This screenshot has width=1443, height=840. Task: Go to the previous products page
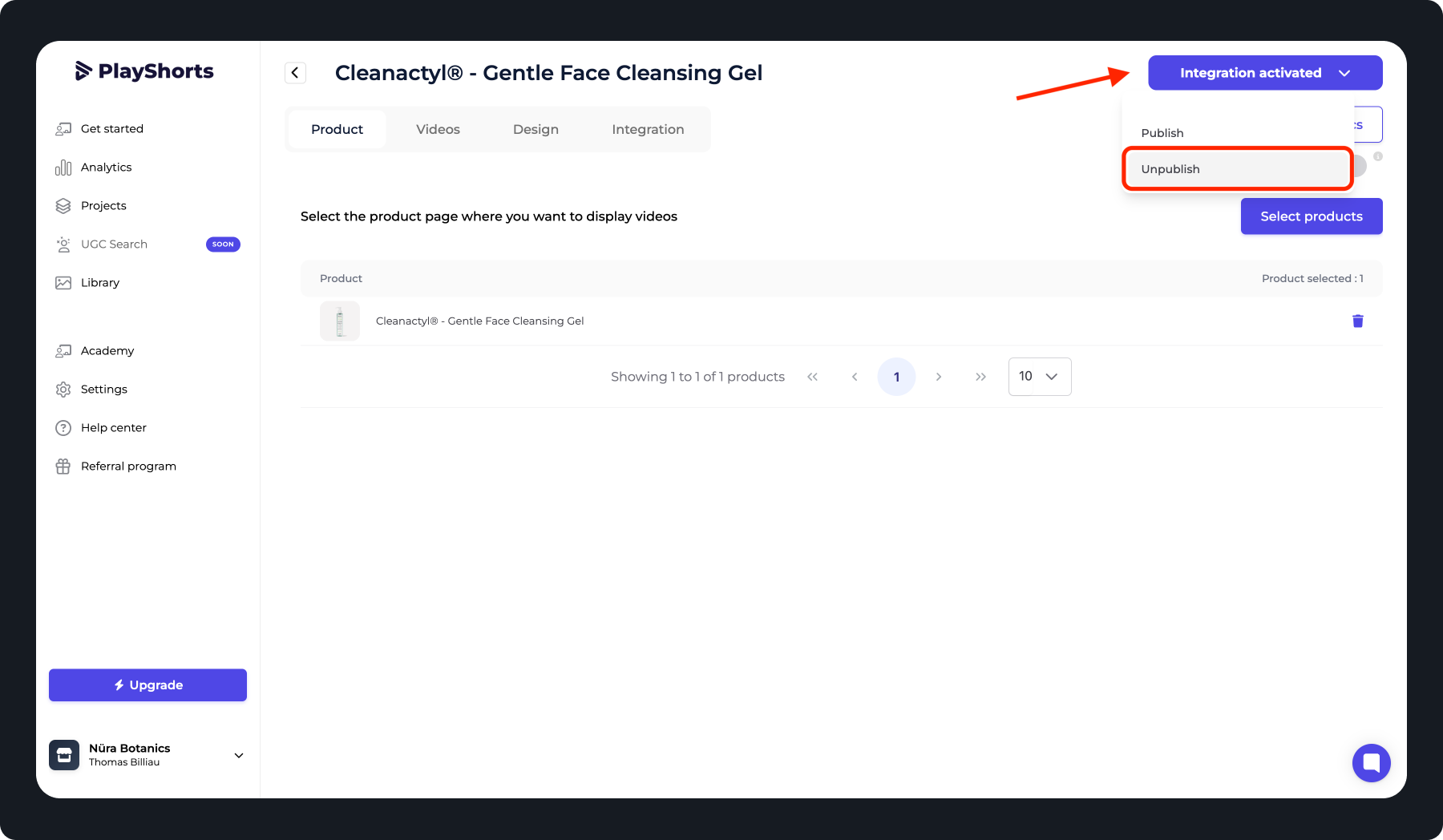pyautogui.click(x=855, y=377)
